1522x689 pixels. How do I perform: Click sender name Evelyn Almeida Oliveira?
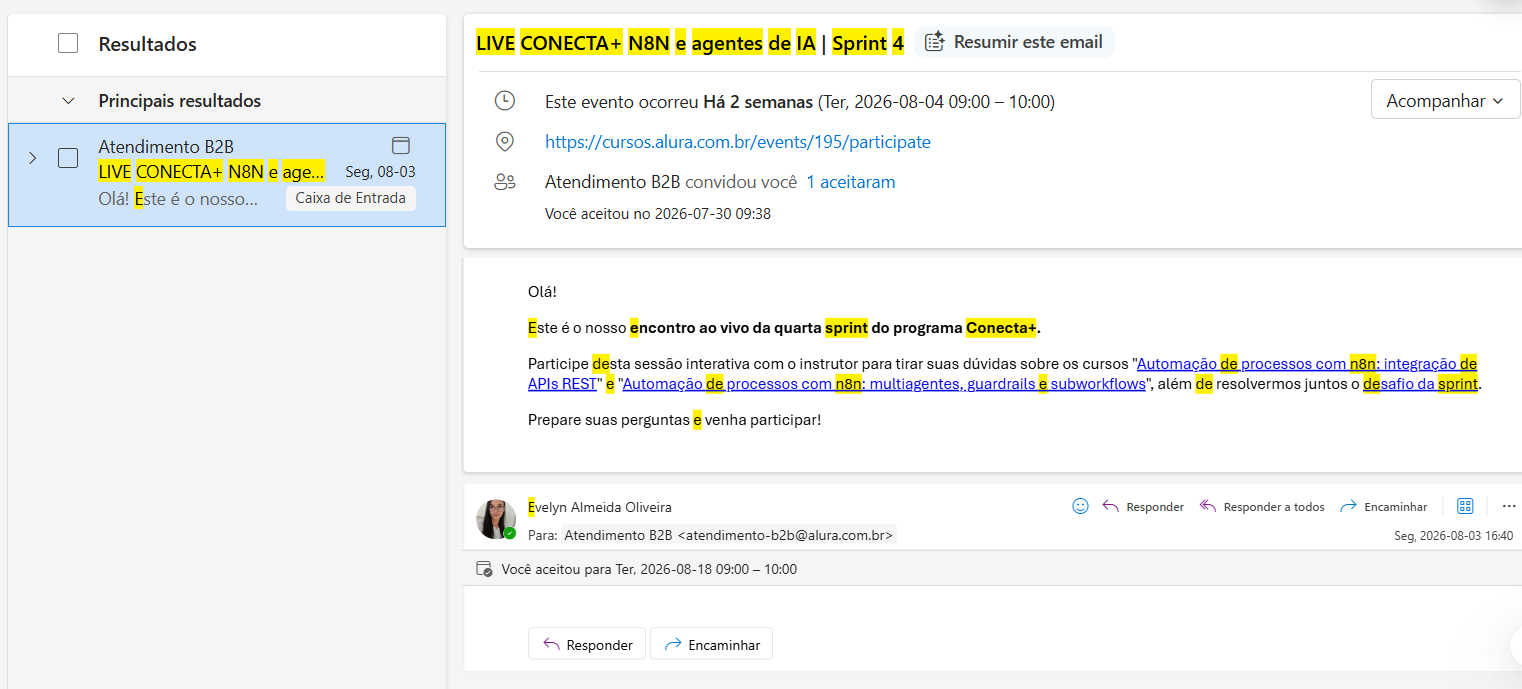600,507
